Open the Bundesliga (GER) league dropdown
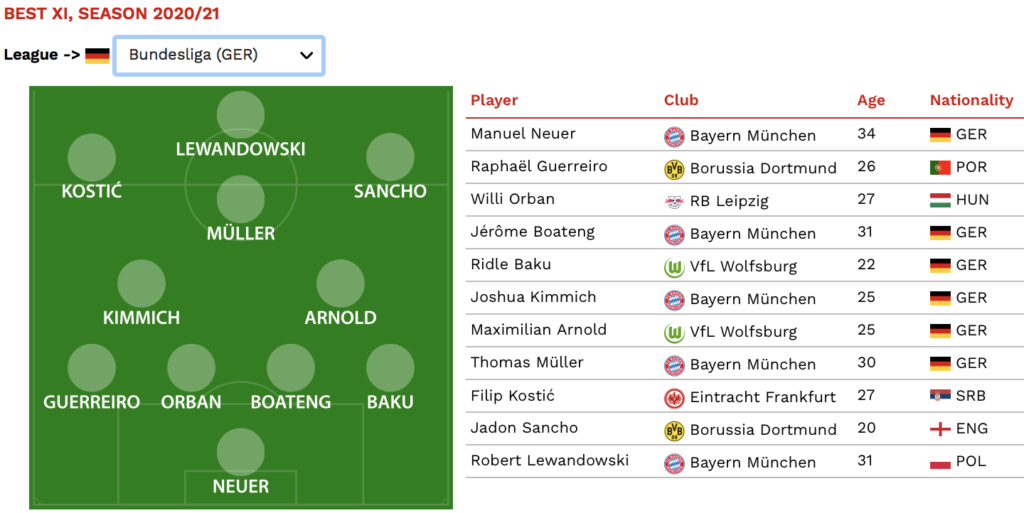 [219, 55]
